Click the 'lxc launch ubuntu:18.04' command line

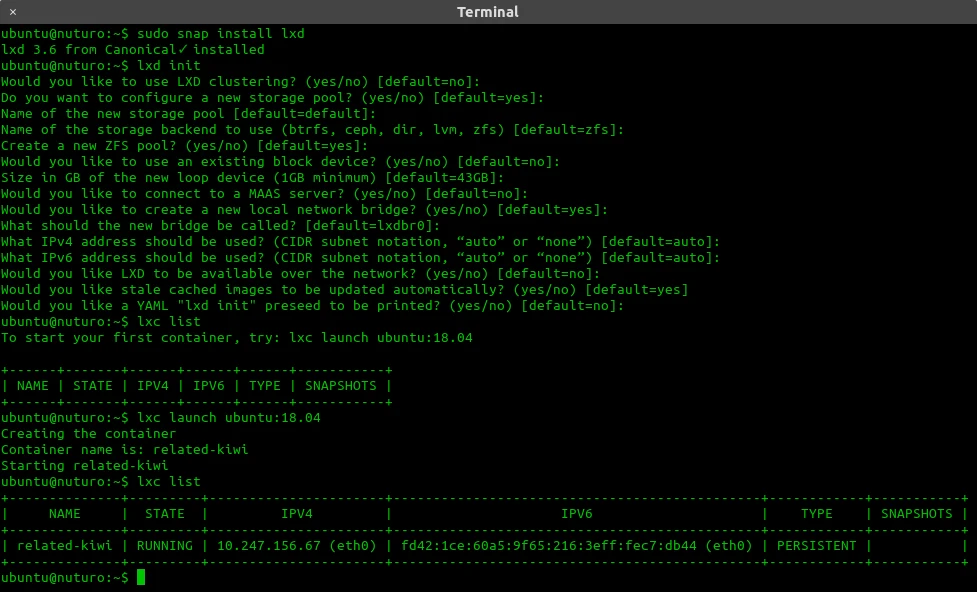(161, 418)
